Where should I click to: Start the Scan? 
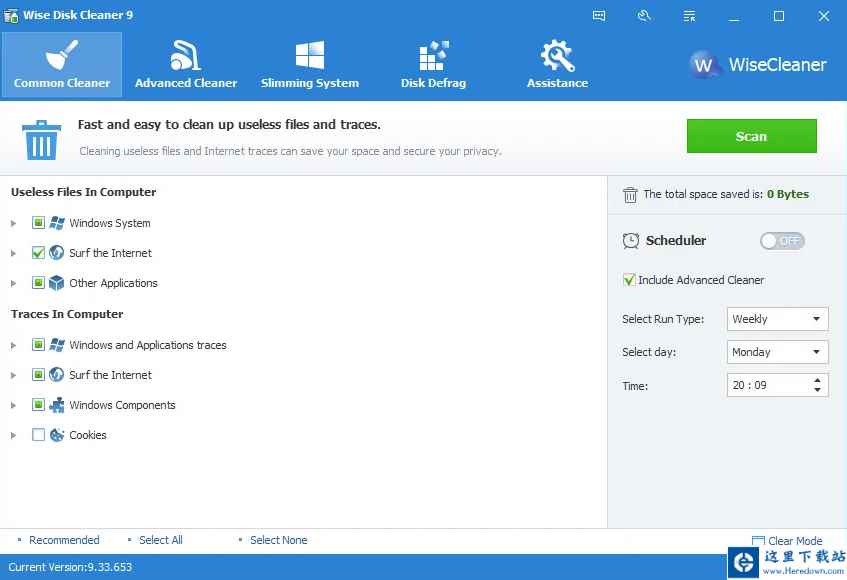coord(751,136)
